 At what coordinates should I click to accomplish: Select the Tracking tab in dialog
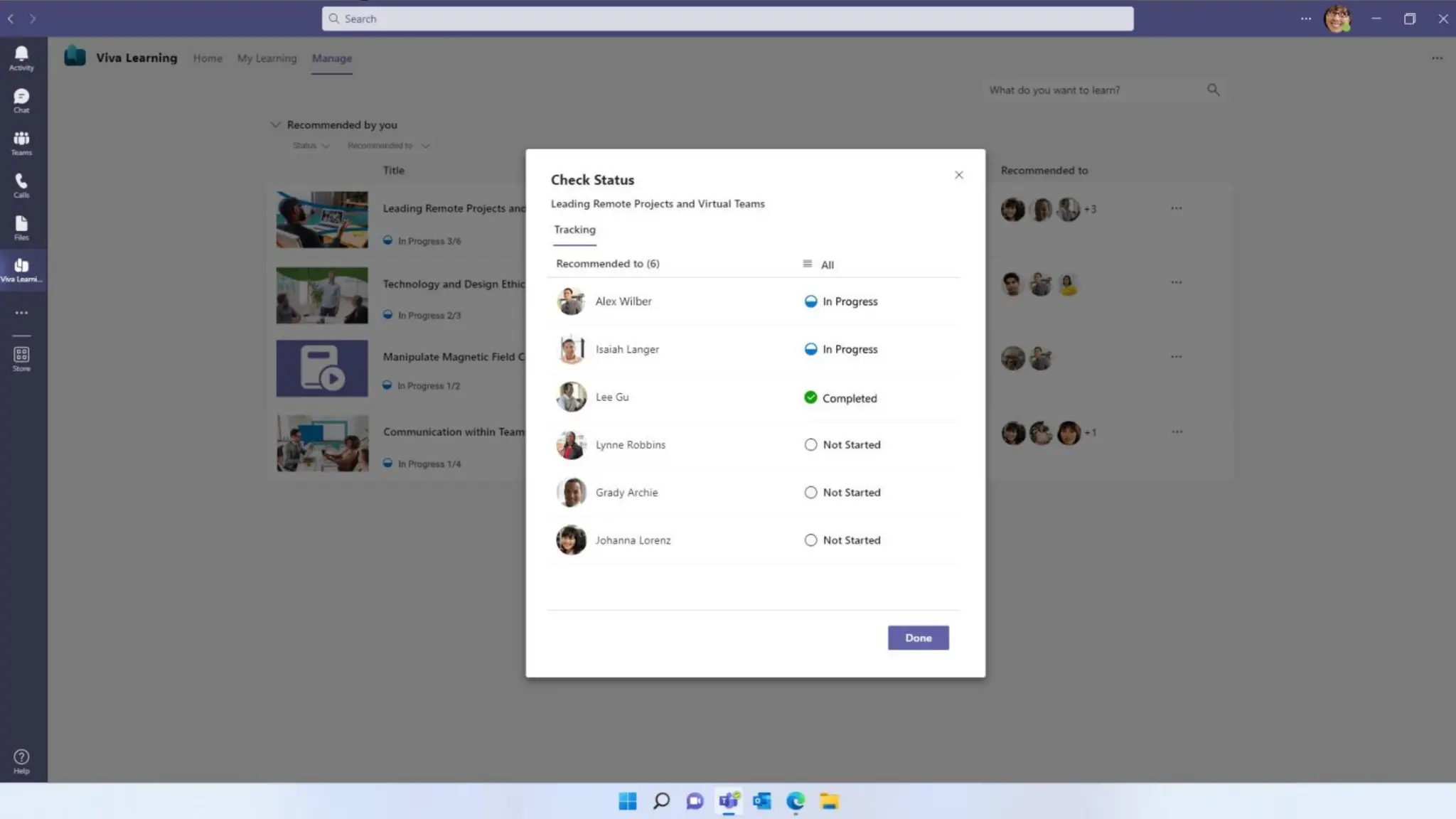tap(574, 230)
